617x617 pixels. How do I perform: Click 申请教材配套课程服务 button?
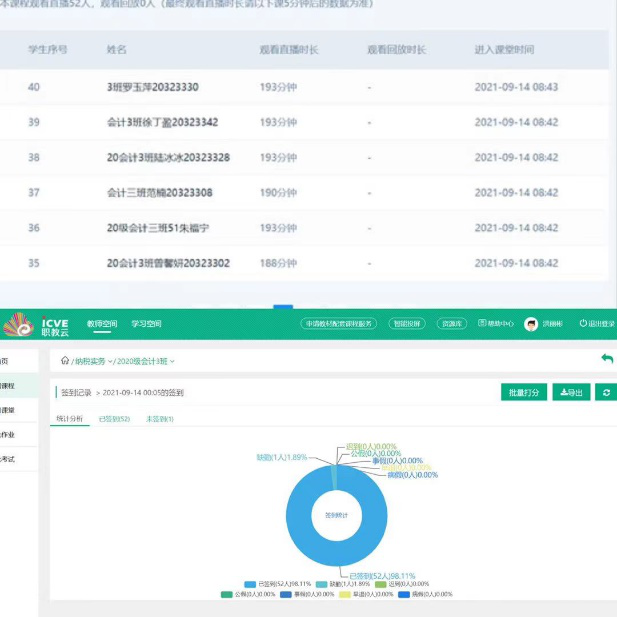pyautogui.click(x=337, y=324)
